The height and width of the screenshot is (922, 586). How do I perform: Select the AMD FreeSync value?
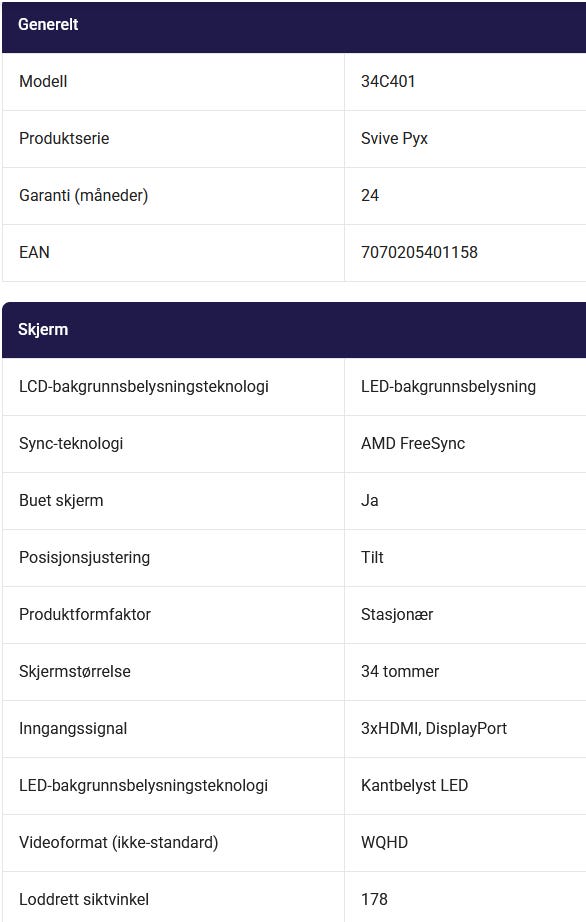(413, 443)
